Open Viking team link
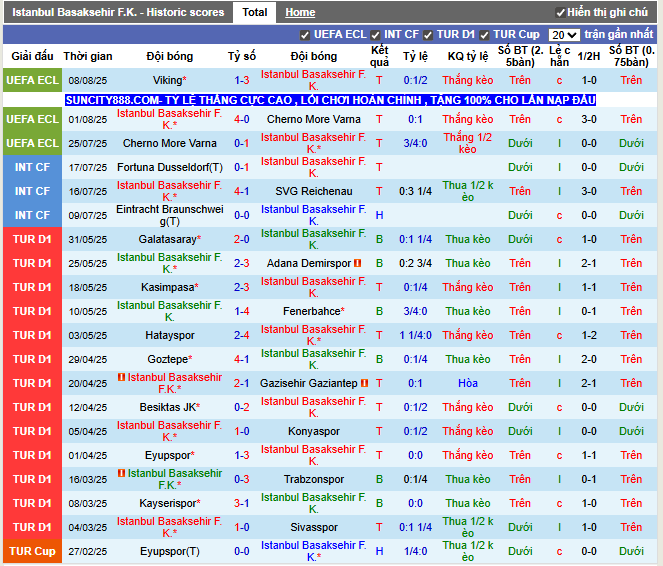 [x=167, y=80]
